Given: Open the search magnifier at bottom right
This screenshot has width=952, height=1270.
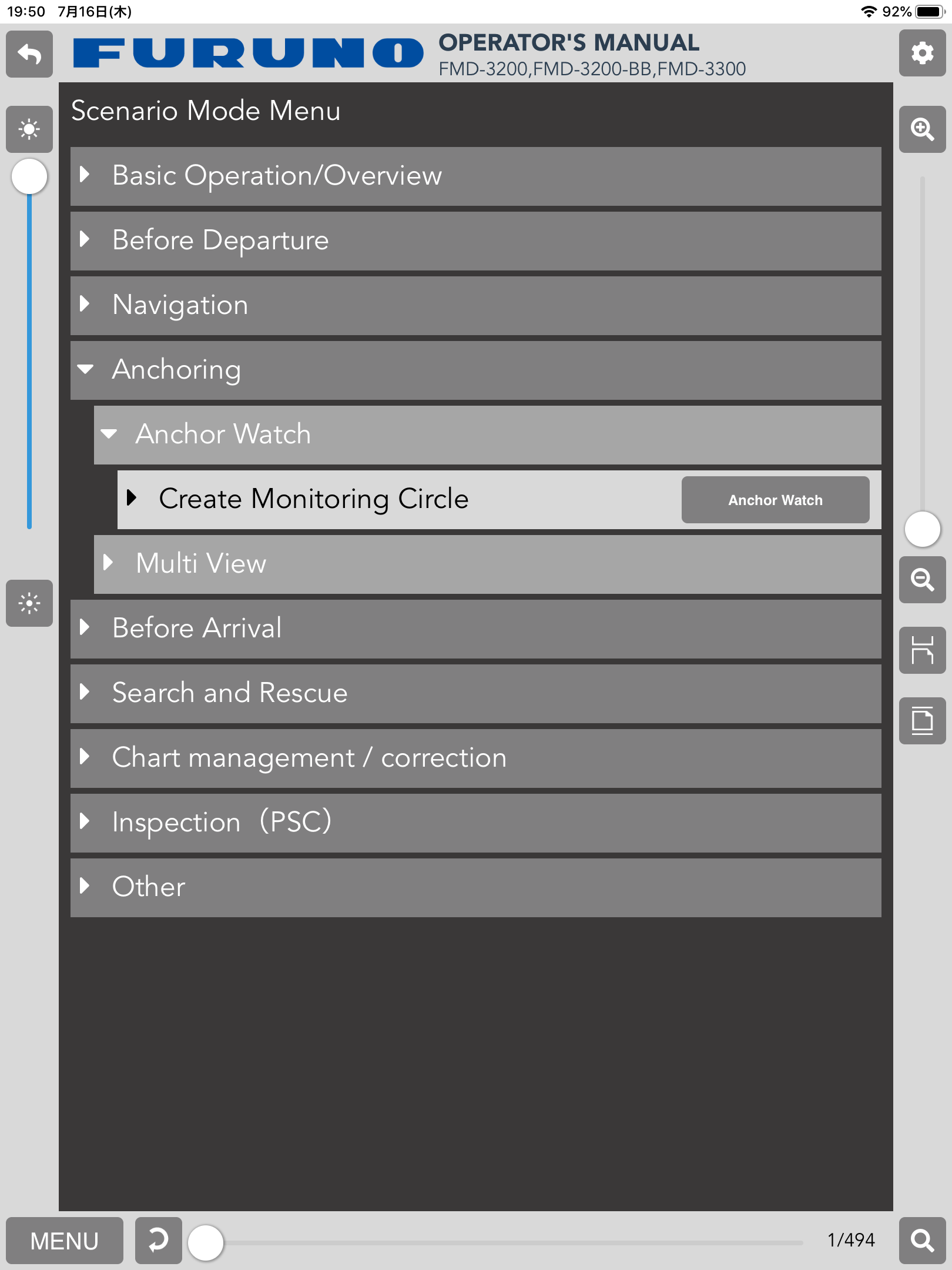Looking at the screenshot, I should (922, 1241).
